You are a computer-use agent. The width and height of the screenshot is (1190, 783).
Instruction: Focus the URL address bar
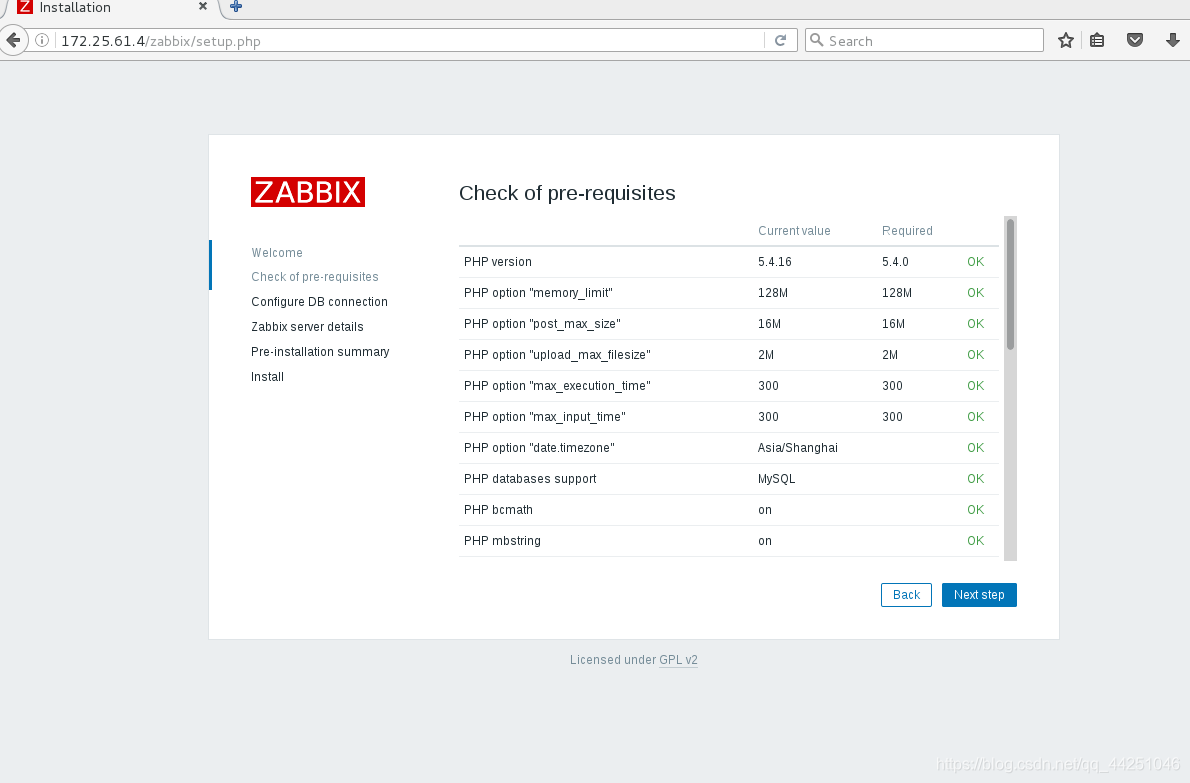pos(410,41)
